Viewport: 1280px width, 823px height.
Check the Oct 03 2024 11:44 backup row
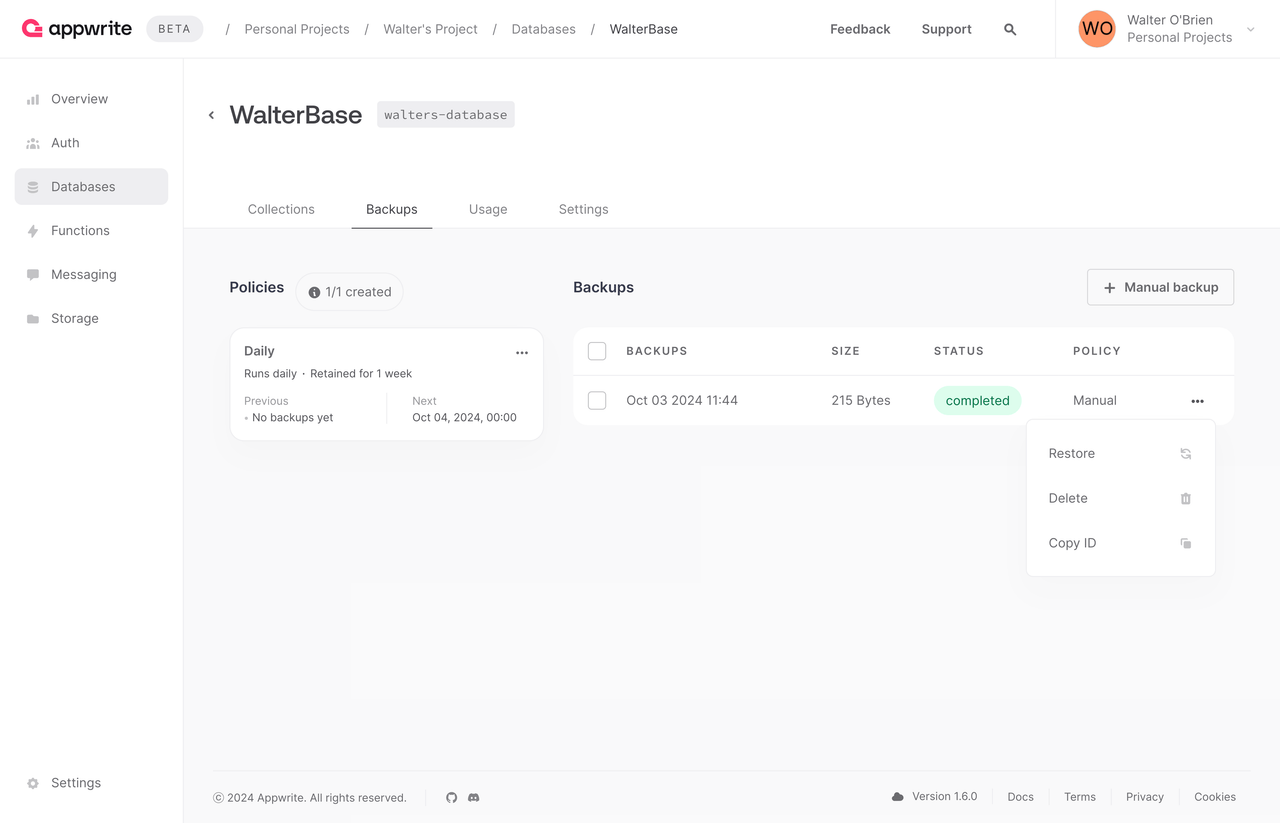pyautogui.click(x=597, y=400)
